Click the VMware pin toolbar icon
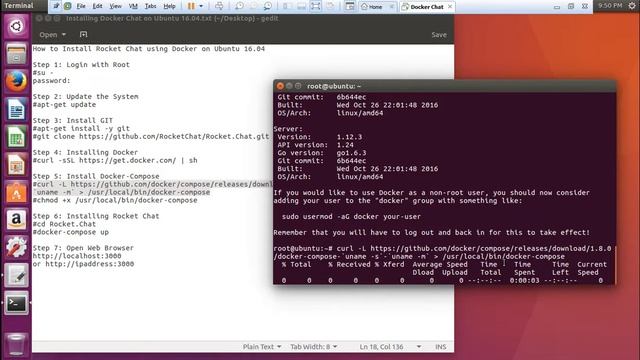This screenshot has height=360, width=640. [56, 6]
